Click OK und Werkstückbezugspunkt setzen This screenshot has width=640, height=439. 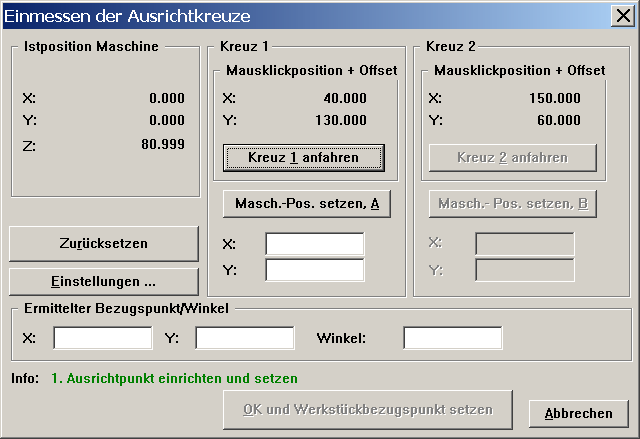point(368,410)
